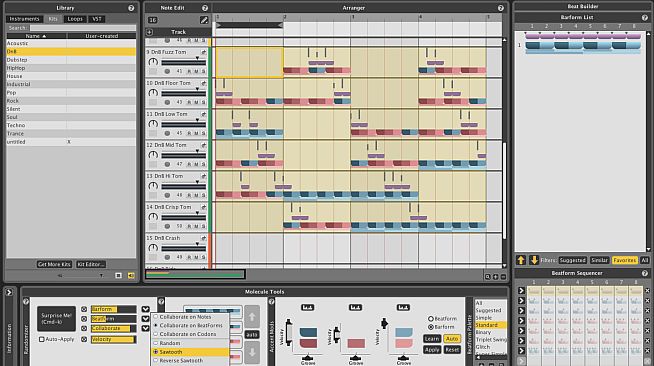
Task: Click the link icon on Dn8 Crash track
Action: (x=204, y=238)
